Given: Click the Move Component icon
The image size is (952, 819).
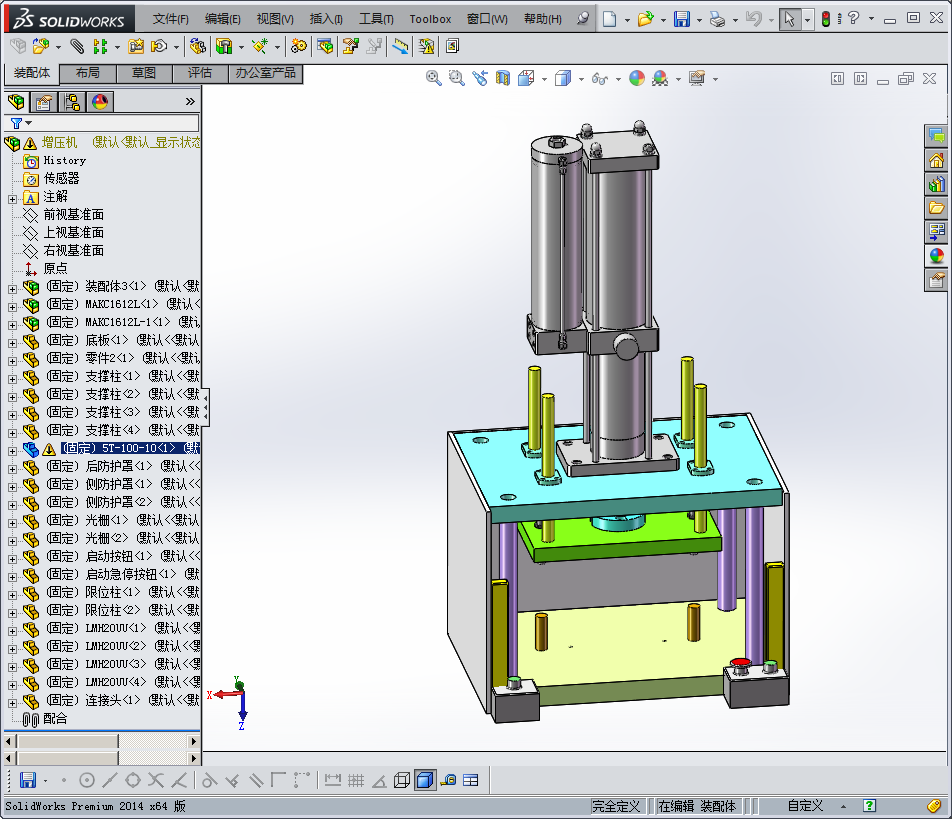Looking at the screenshot, I should 159,46.
